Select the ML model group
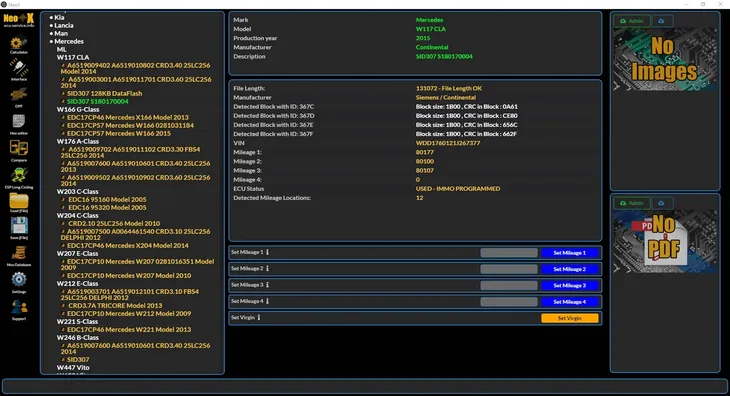Viewport: 730px width, 396px height. coord(61,49)
